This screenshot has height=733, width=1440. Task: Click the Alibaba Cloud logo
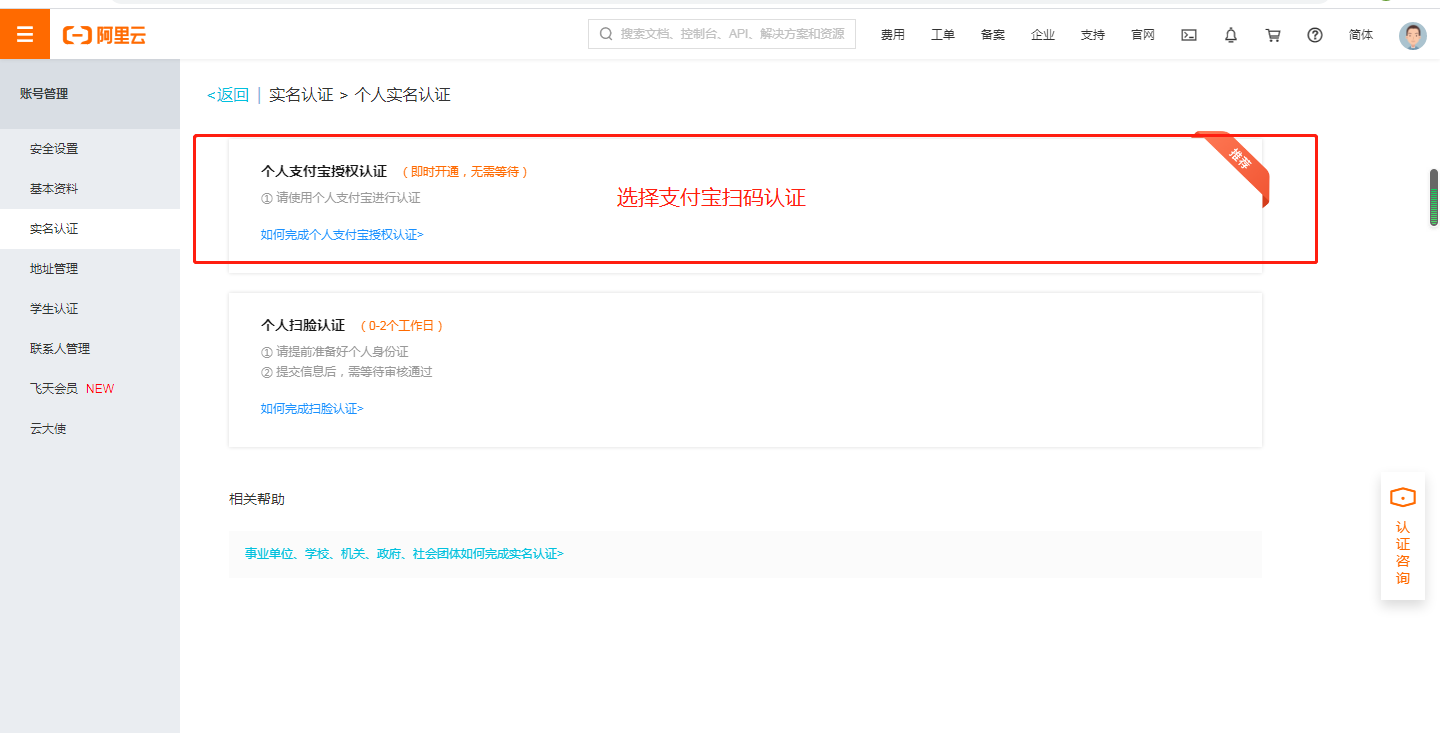coord(105,35)
